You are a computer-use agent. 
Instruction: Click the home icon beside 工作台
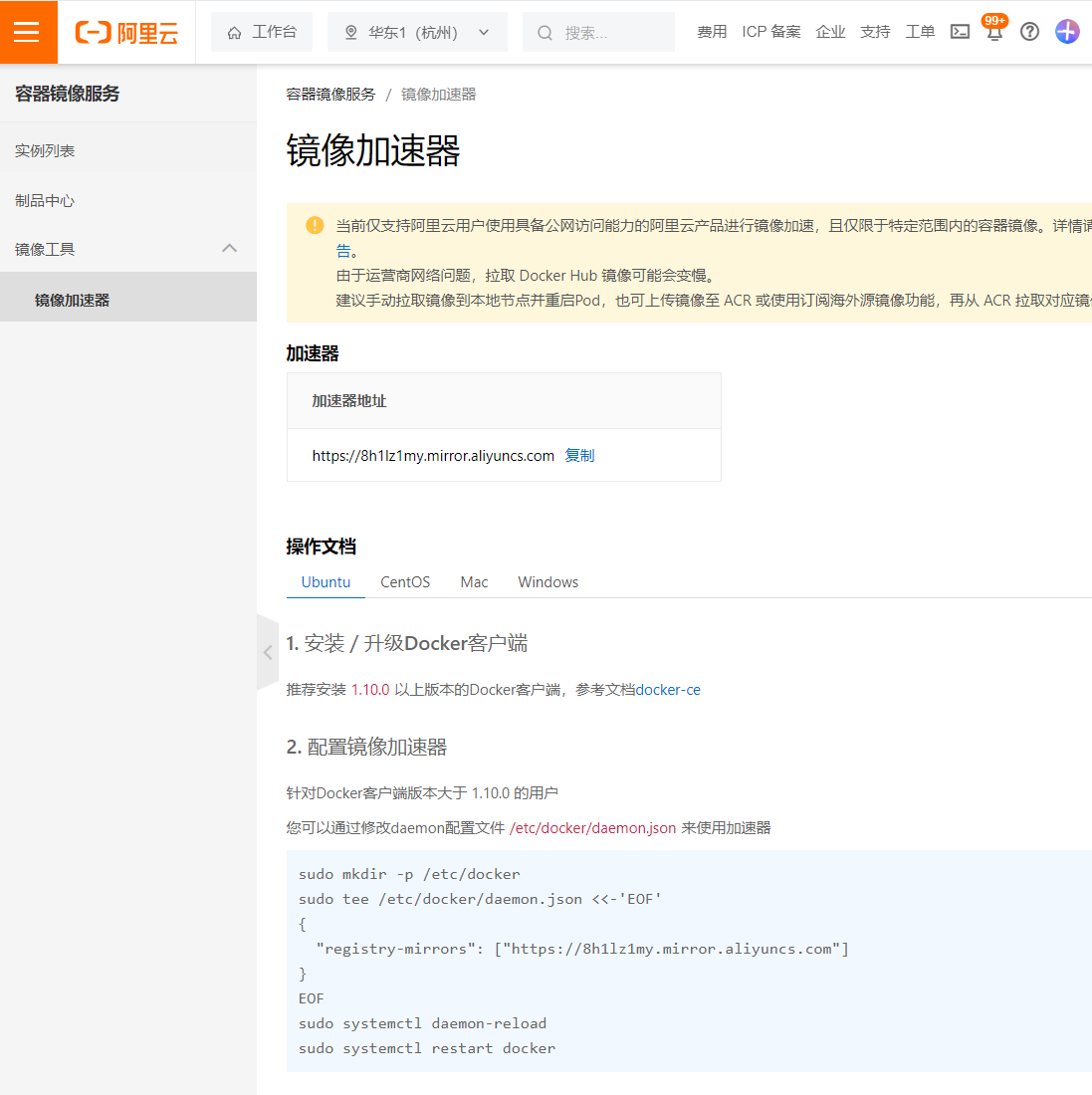(235, 33)
